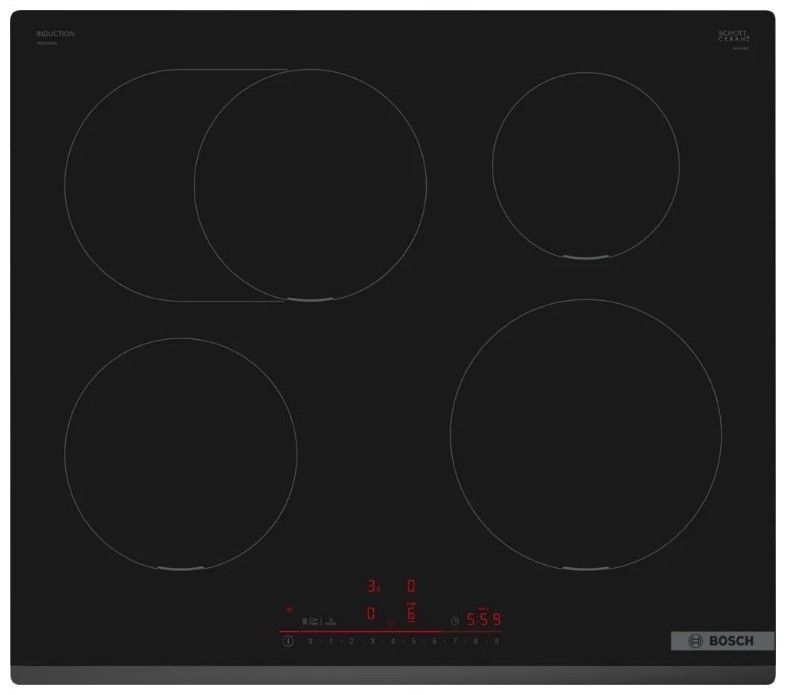Set power level 0 on the slider
786x695 pixels.
pos(311,641)
